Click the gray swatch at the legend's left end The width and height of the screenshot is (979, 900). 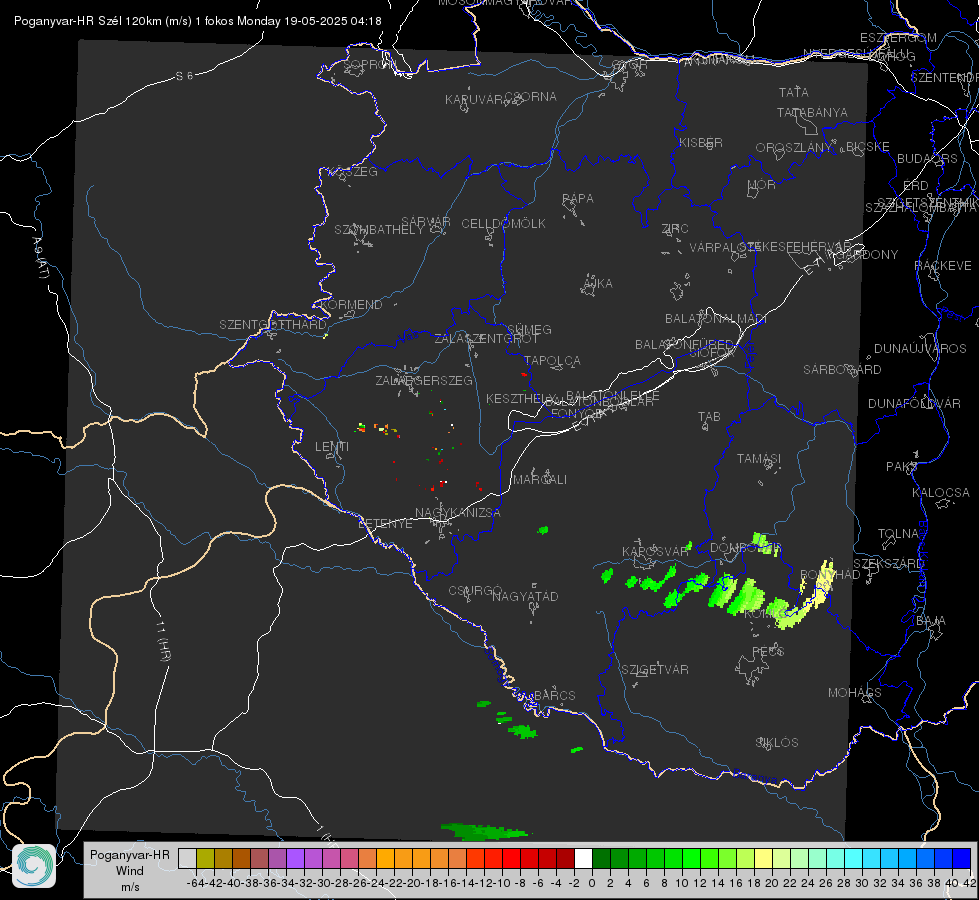click(187, 858)
